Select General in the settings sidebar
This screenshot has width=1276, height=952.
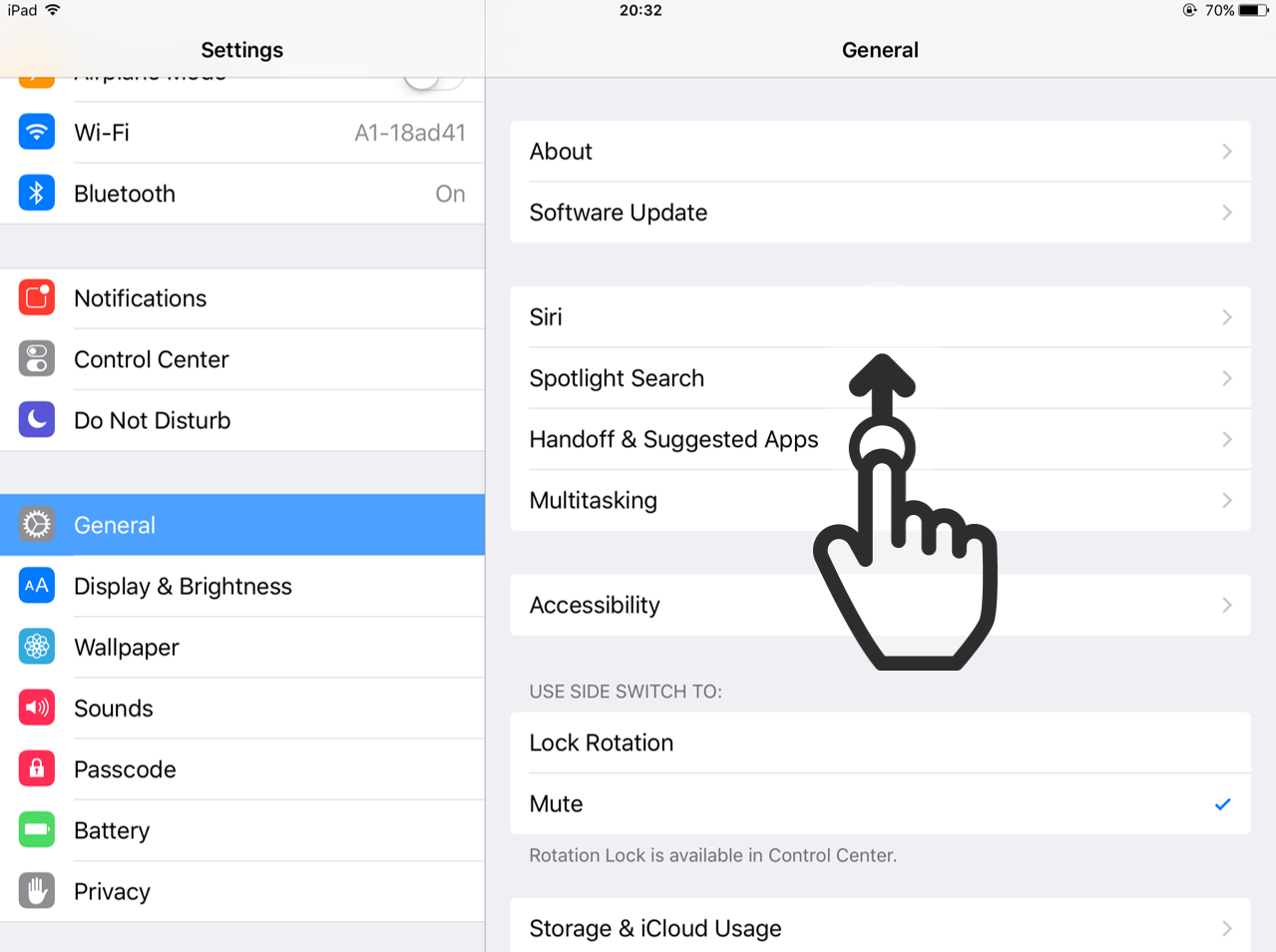click(242, 525)
